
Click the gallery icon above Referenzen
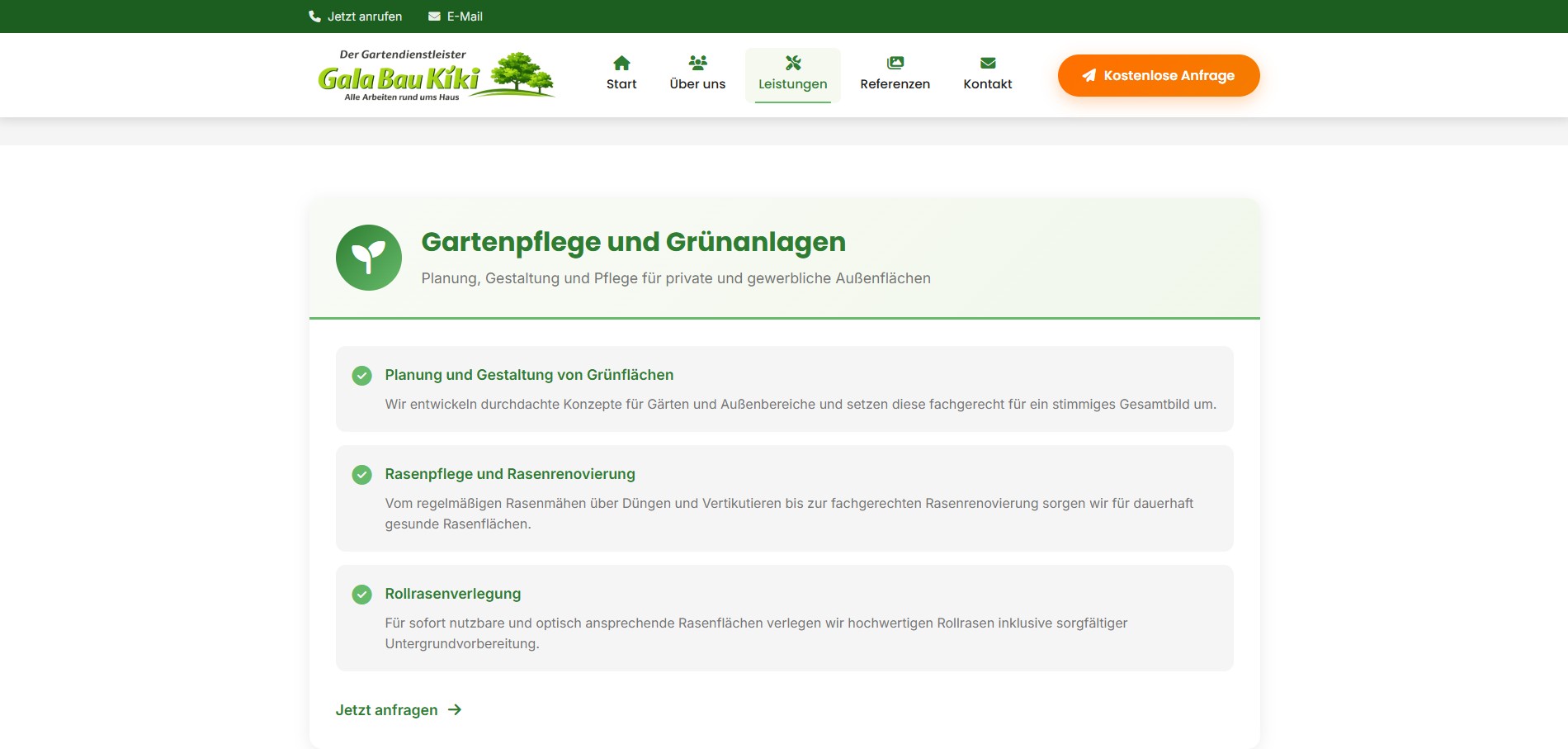pyautogui.click(x=895, y=63)
